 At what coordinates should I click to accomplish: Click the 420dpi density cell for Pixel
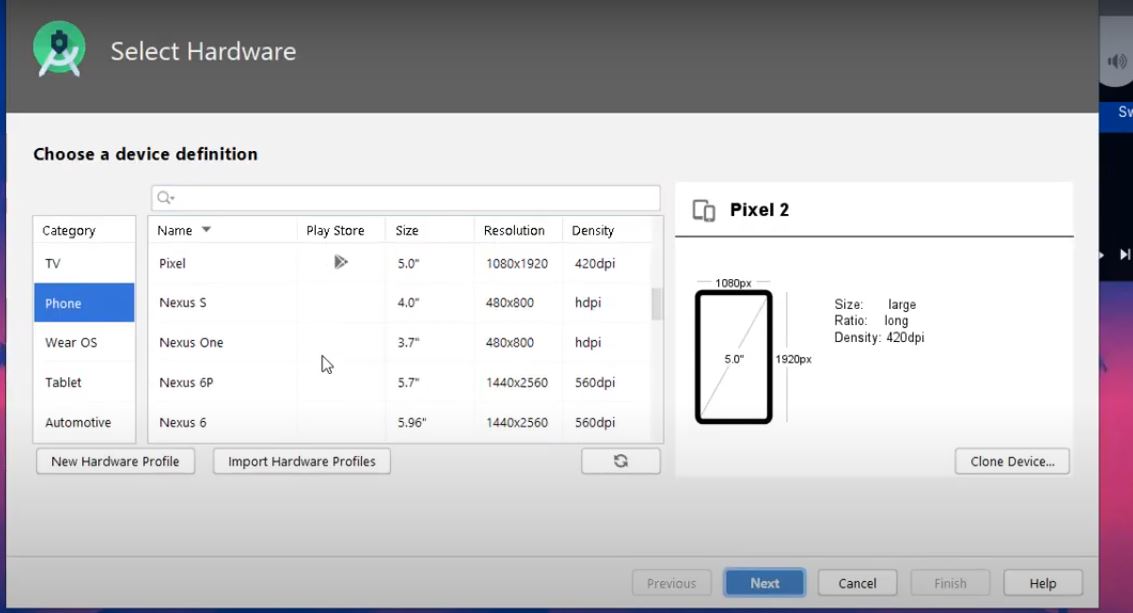595,263
